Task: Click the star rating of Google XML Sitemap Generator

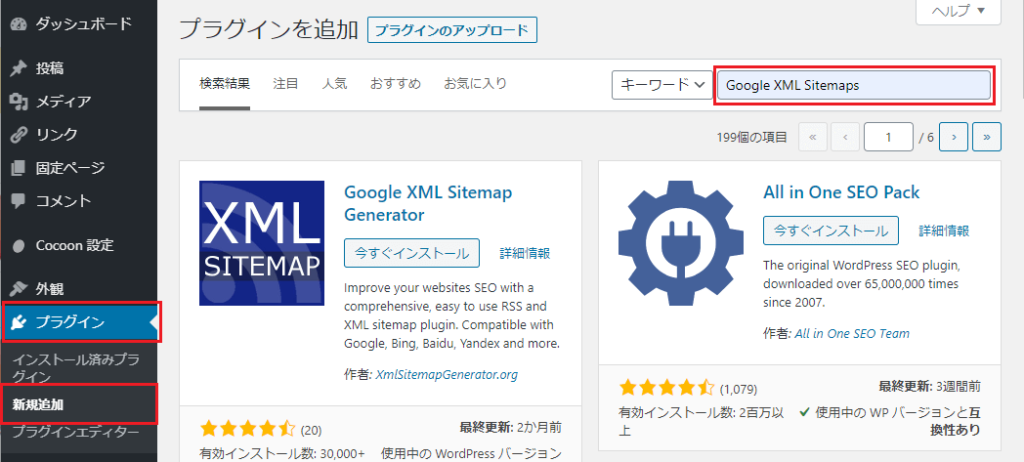Action: [248, 429]
